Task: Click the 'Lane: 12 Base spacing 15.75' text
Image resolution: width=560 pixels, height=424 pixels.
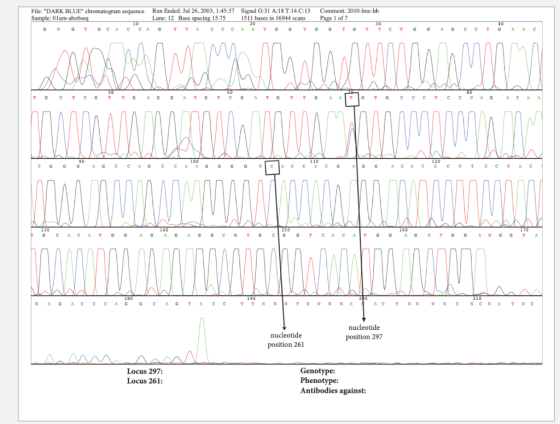Action: point(189,18)
